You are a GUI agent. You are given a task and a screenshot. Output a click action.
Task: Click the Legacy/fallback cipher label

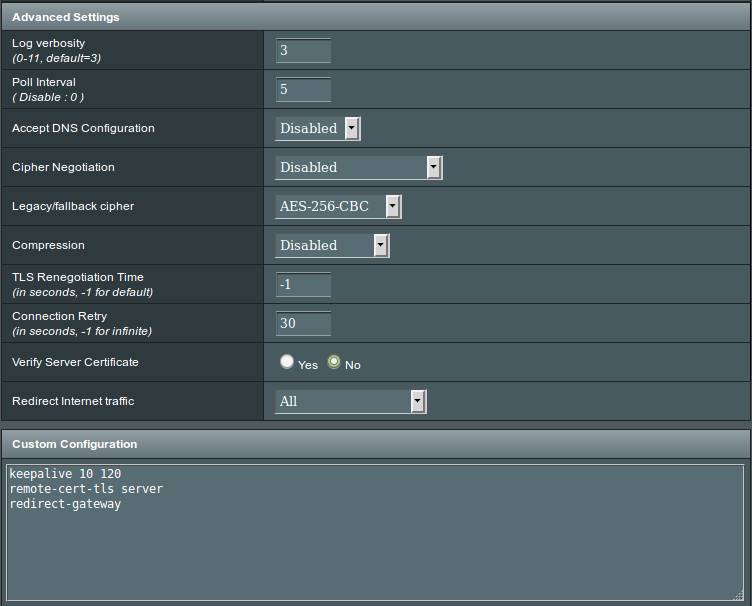tap(73, 206)
